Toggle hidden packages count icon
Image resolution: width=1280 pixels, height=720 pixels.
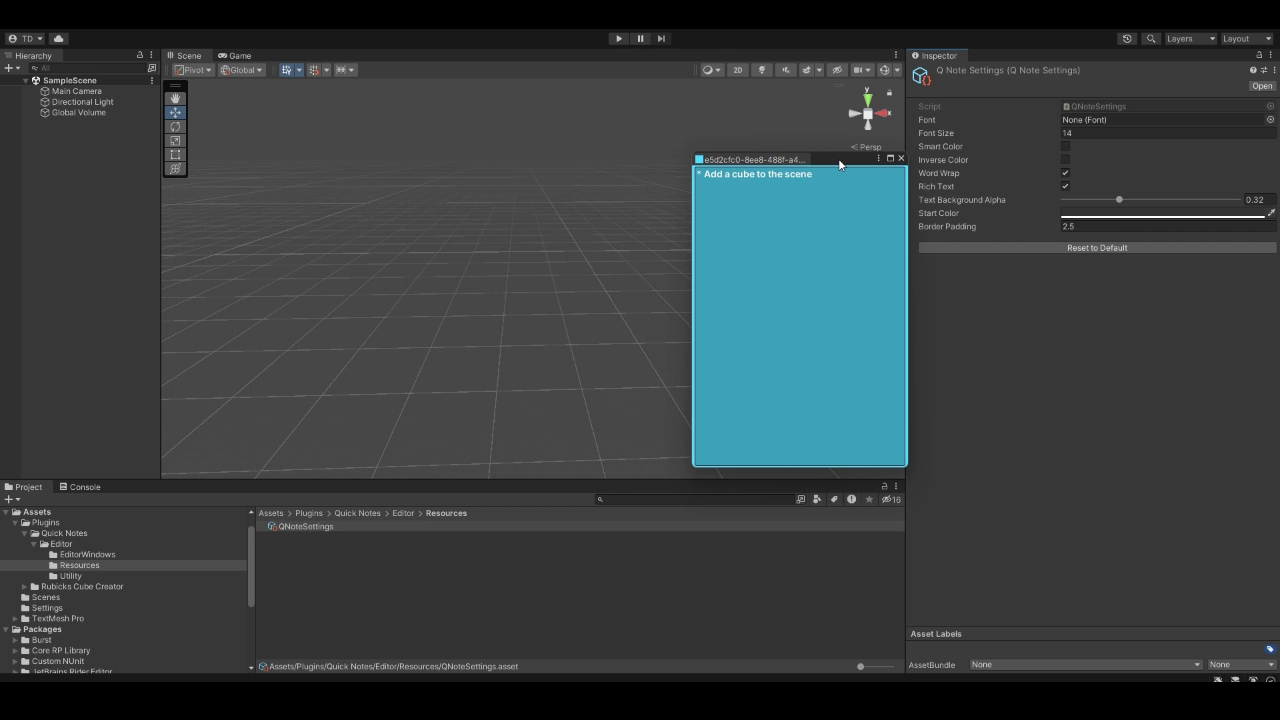[x=891, y=499]
